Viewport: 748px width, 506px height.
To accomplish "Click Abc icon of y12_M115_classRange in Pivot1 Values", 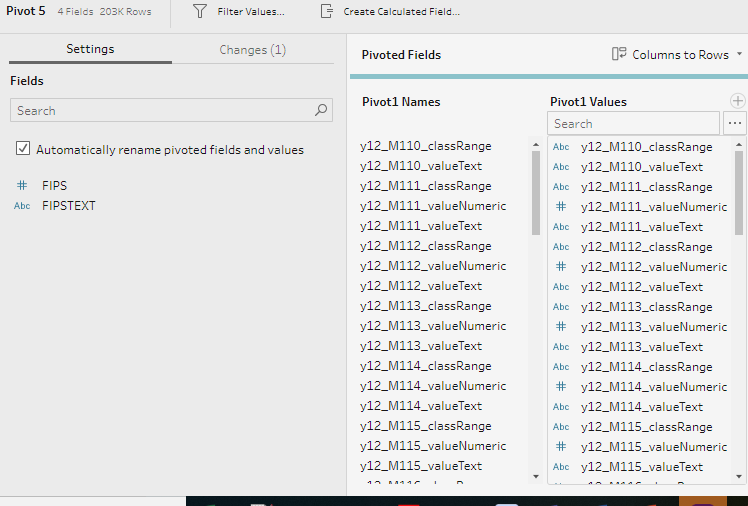I will [561, 427].
